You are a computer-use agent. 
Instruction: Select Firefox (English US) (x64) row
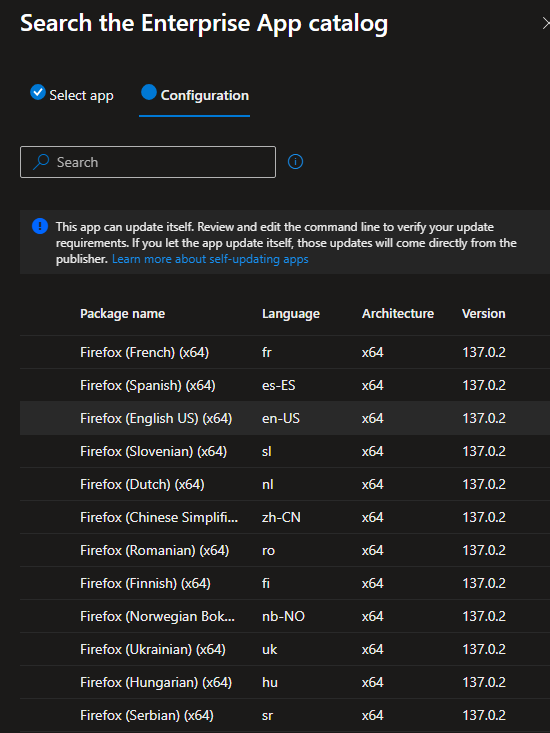285,418
